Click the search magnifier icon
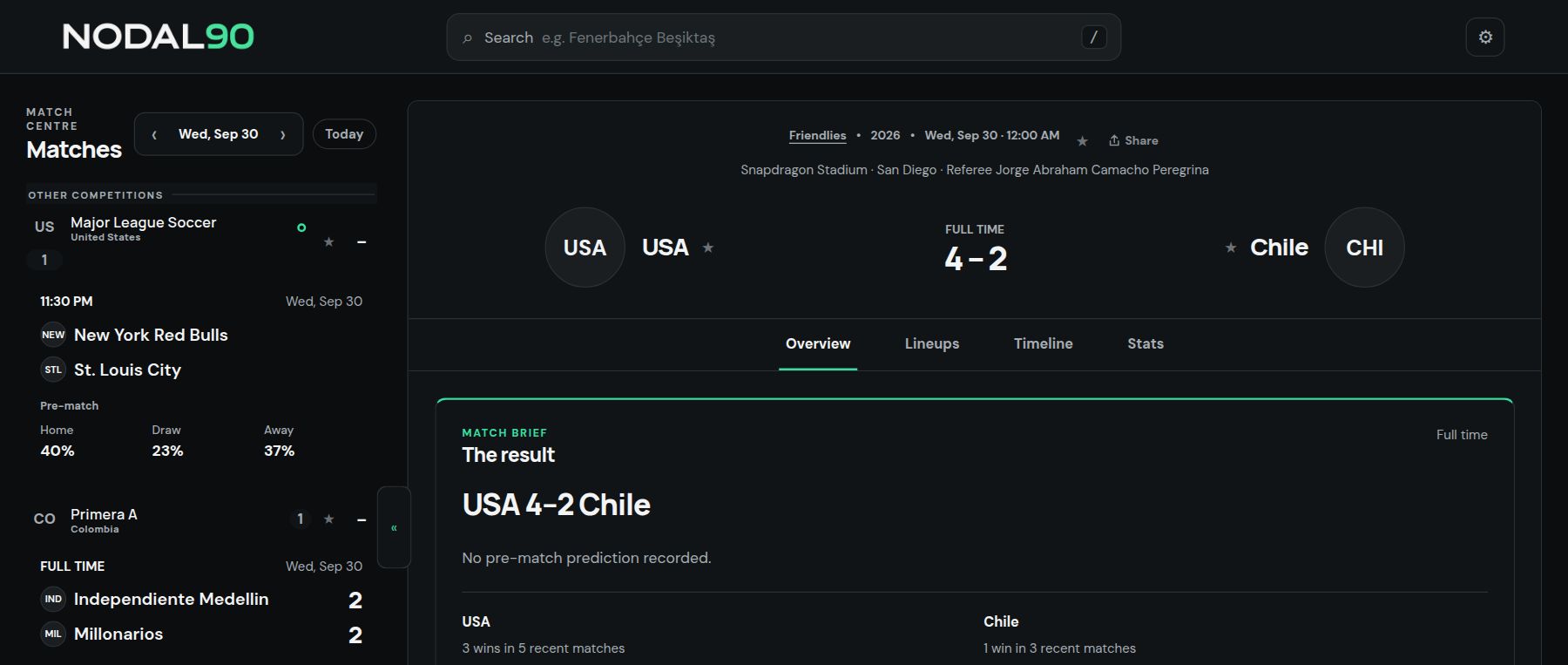Screen dimensions: 1568x665 (x=468, y=38)
